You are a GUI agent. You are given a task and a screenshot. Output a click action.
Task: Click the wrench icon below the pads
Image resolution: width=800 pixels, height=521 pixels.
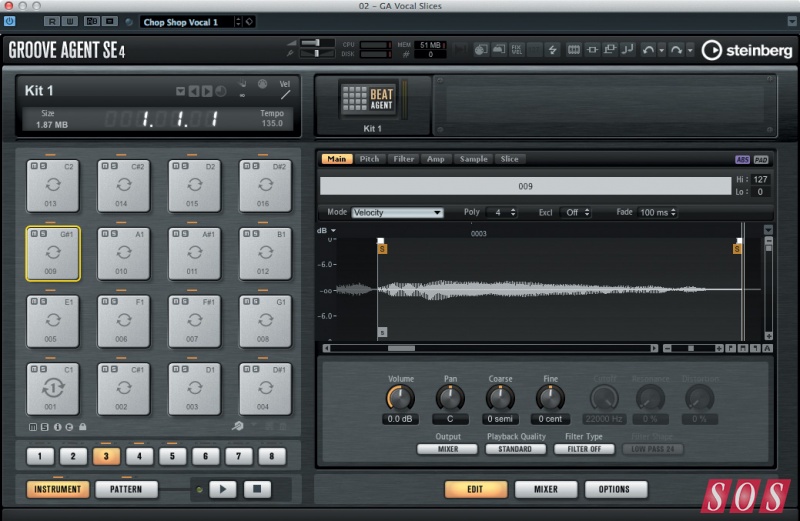(x=238, y=426)
